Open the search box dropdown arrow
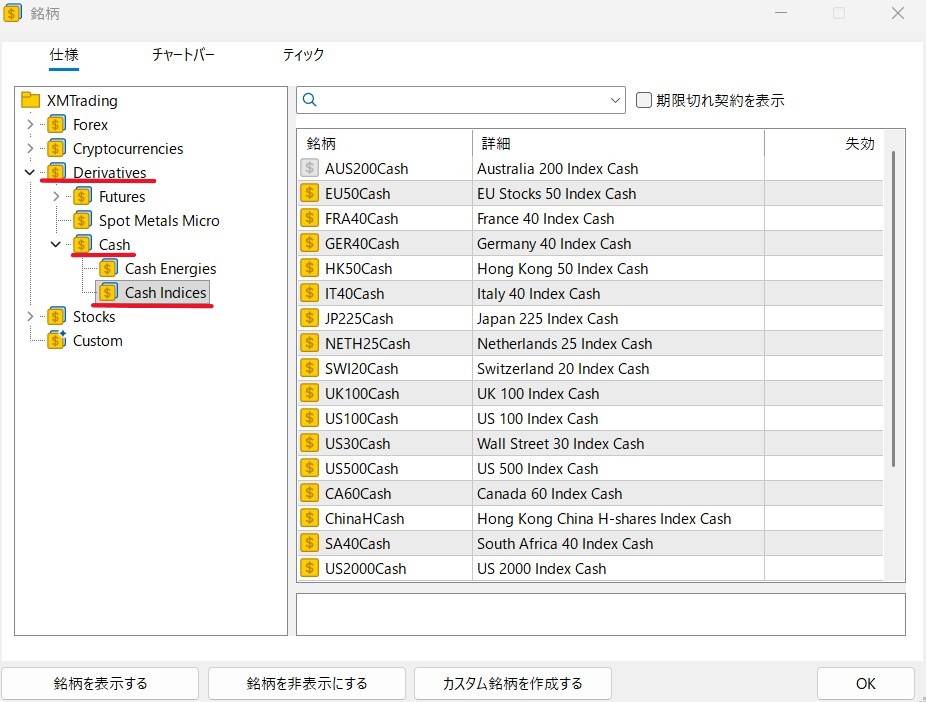 [x=615, y=100]
